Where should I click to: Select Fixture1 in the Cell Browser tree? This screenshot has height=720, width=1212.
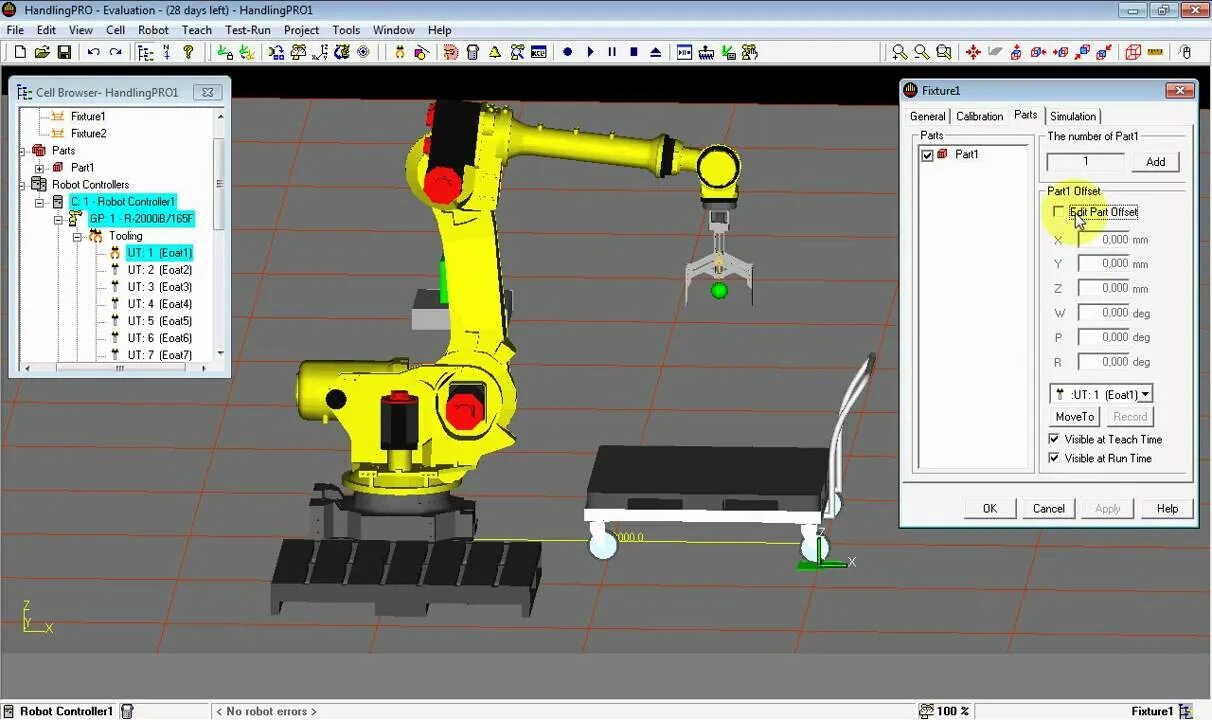(x=88, y=116)
